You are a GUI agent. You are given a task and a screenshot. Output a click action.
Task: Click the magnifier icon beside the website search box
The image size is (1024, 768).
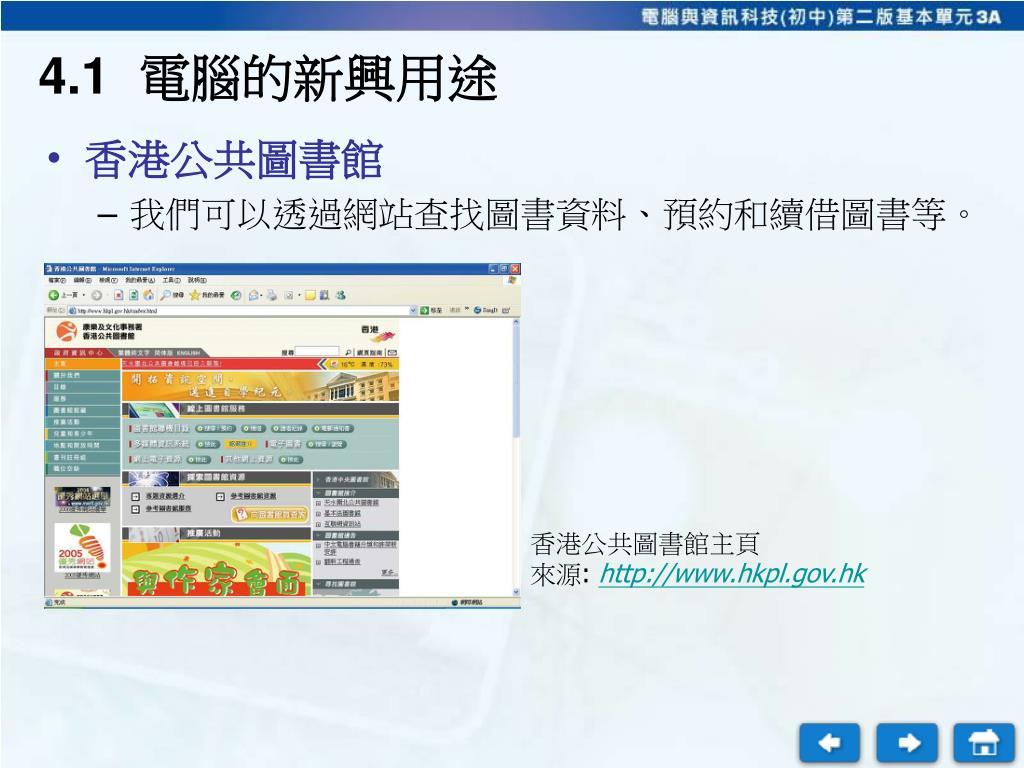pos(348,353)
